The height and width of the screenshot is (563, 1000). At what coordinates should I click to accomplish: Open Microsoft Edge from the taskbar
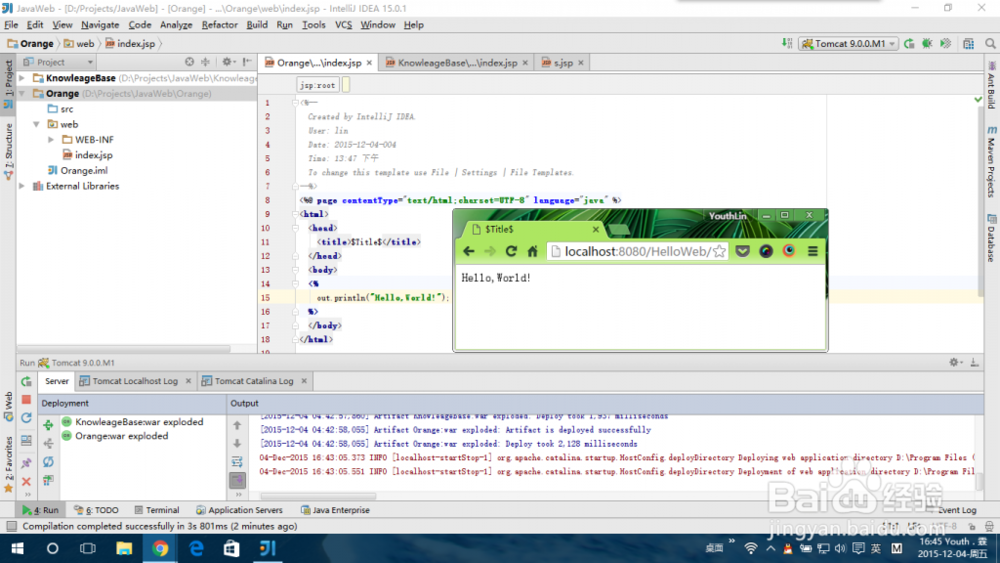(x=196, y=548)
